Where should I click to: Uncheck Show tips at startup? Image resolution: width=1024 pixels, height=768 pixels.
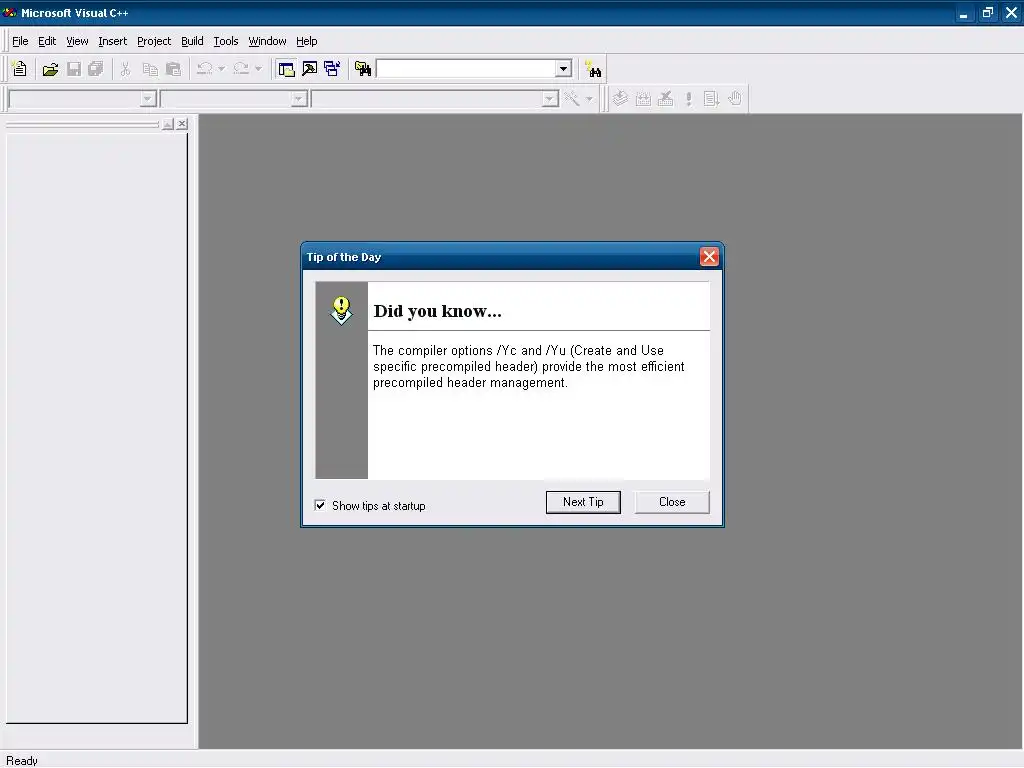(320, 505)
